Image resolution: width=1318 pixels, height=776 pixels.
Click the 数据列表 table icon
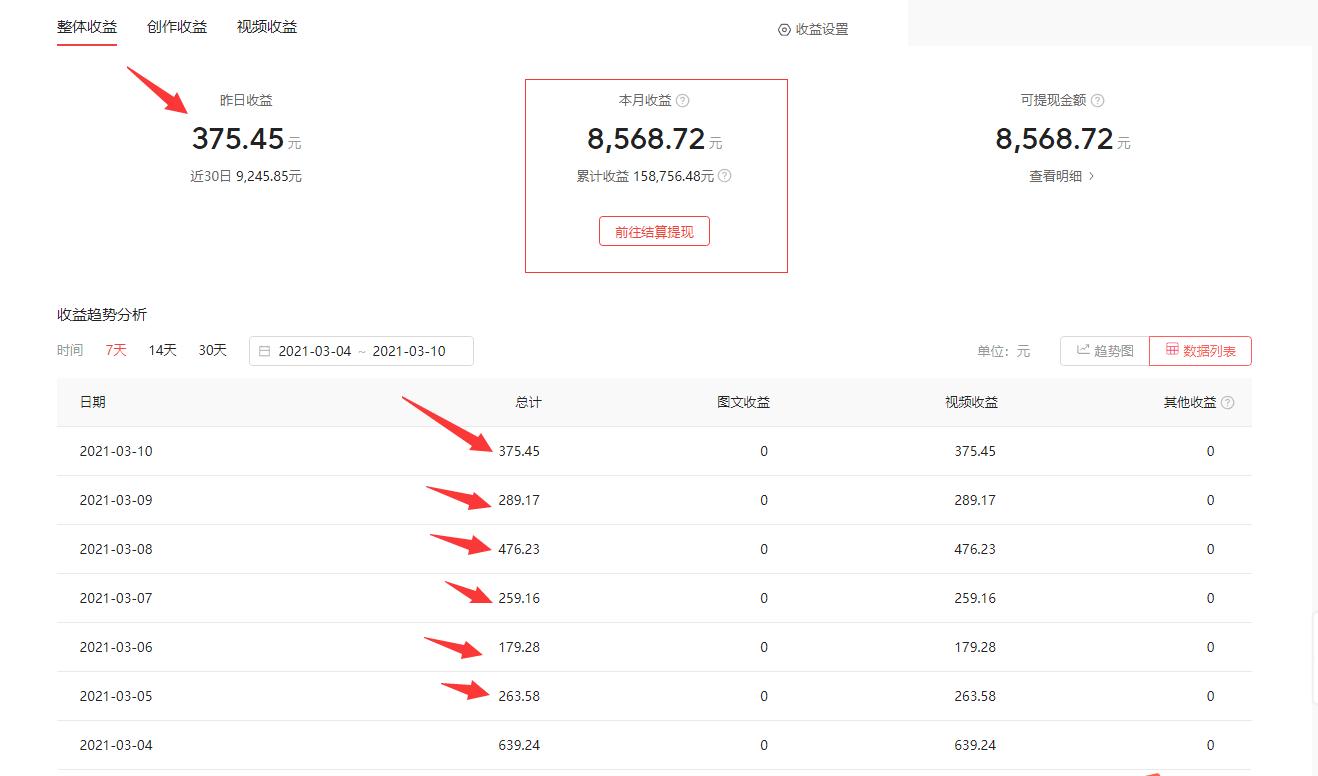[1172, 350]
